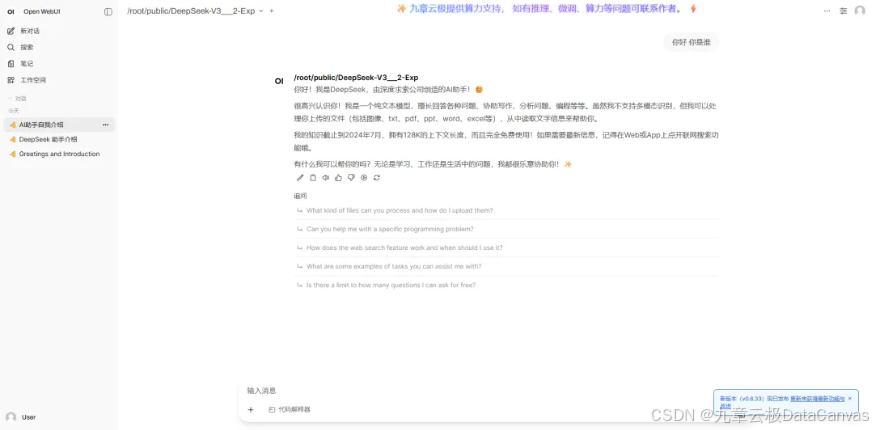
Task: Open the 笔记 notes section
Action: click(58, 63)
